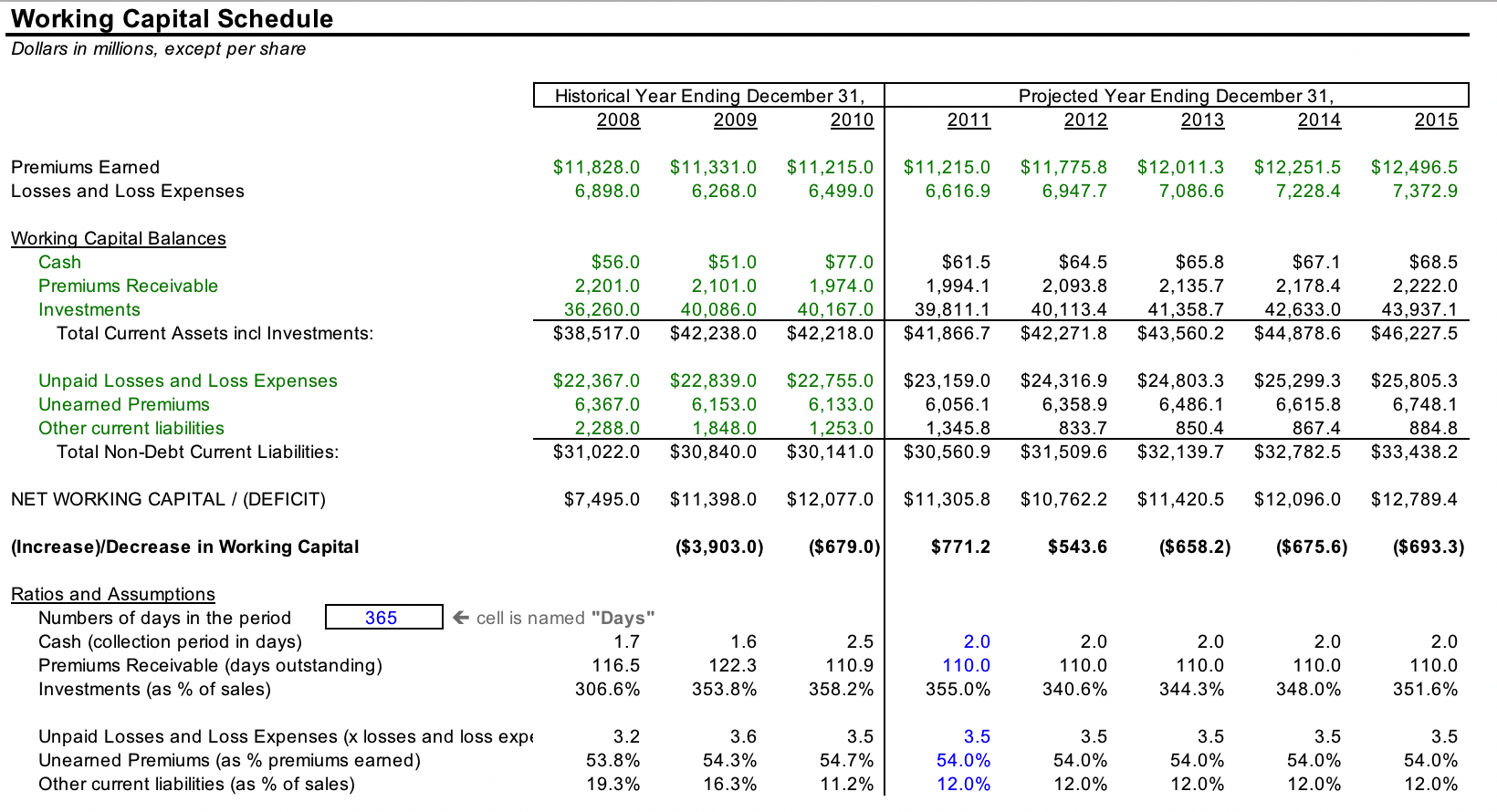This screenshot has width=1497, height=812.
Task: Click the Days input cell showing 365
Action: coord(383,618)
